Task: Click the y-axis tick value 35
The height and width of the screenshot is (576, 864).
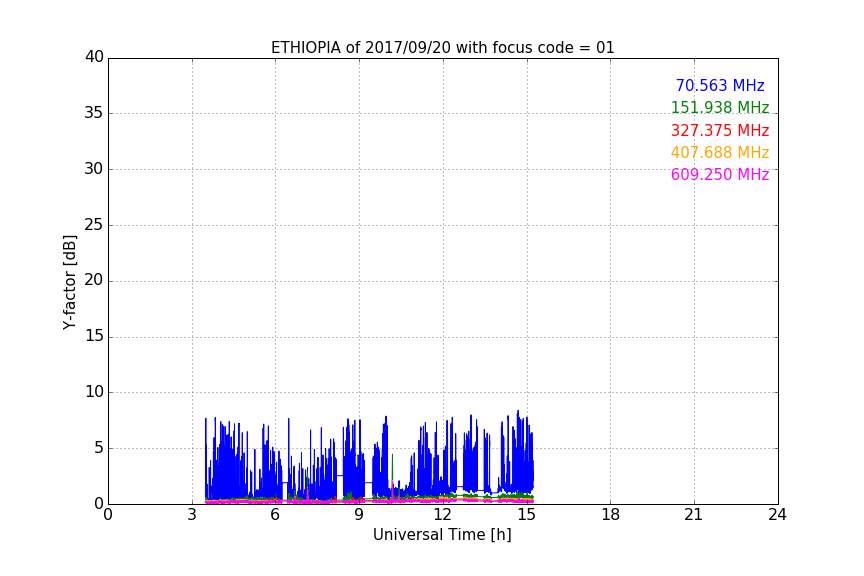Action: pos(94,113)
